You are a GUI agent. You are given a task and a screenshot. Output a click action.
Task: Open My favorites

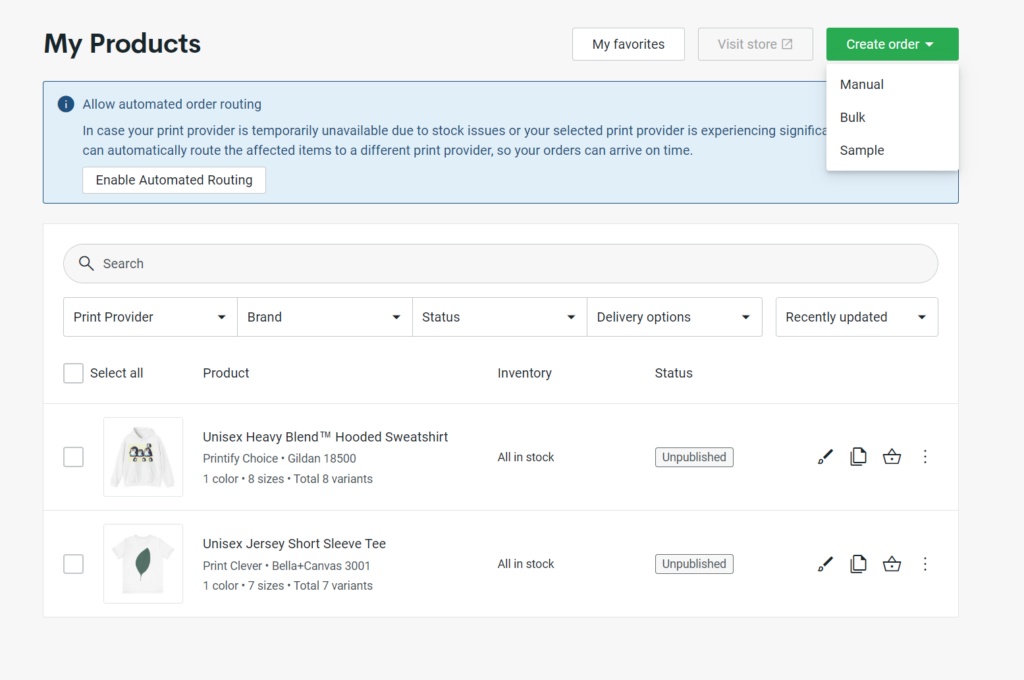click(628, 44)
